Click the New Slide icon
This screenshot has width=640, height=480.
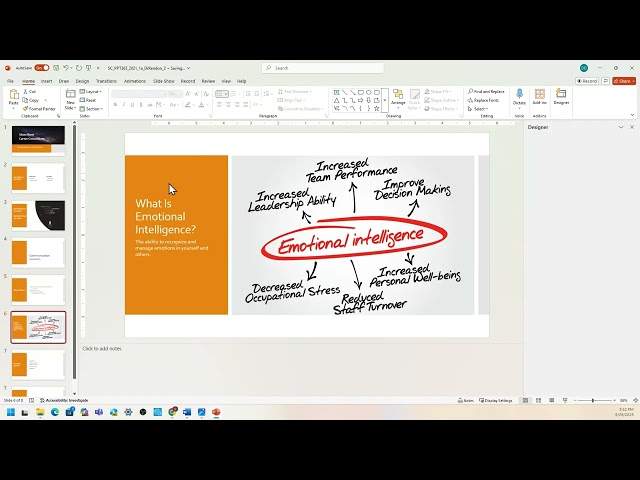71,95
